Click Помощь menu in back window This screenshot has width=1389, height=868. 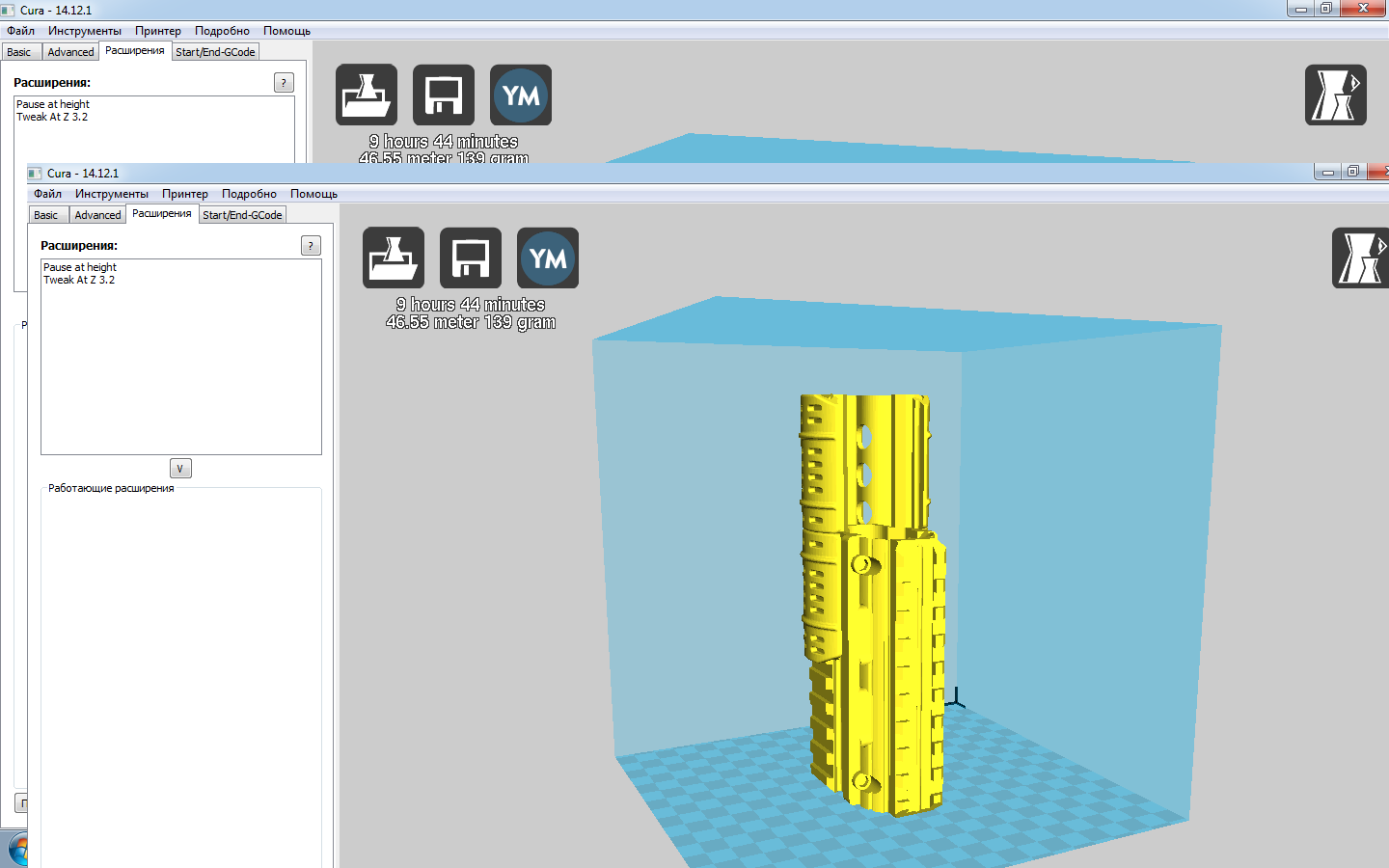click(x=286, y=31)
